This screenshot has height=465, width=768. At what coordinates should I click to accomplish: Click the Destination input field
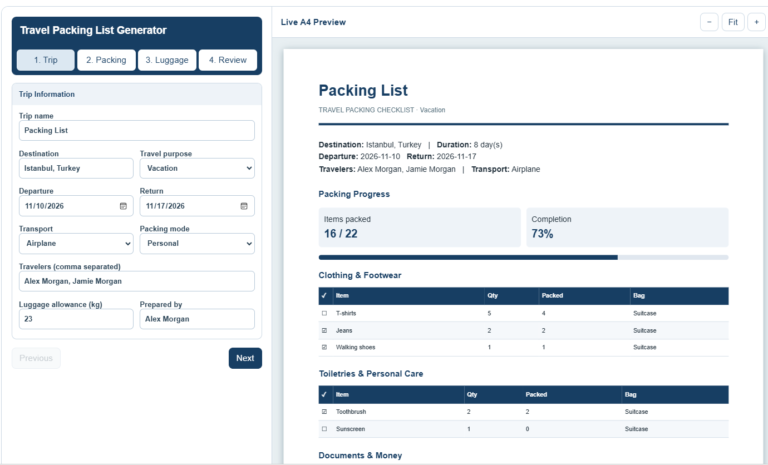click(x=76, y=168)
